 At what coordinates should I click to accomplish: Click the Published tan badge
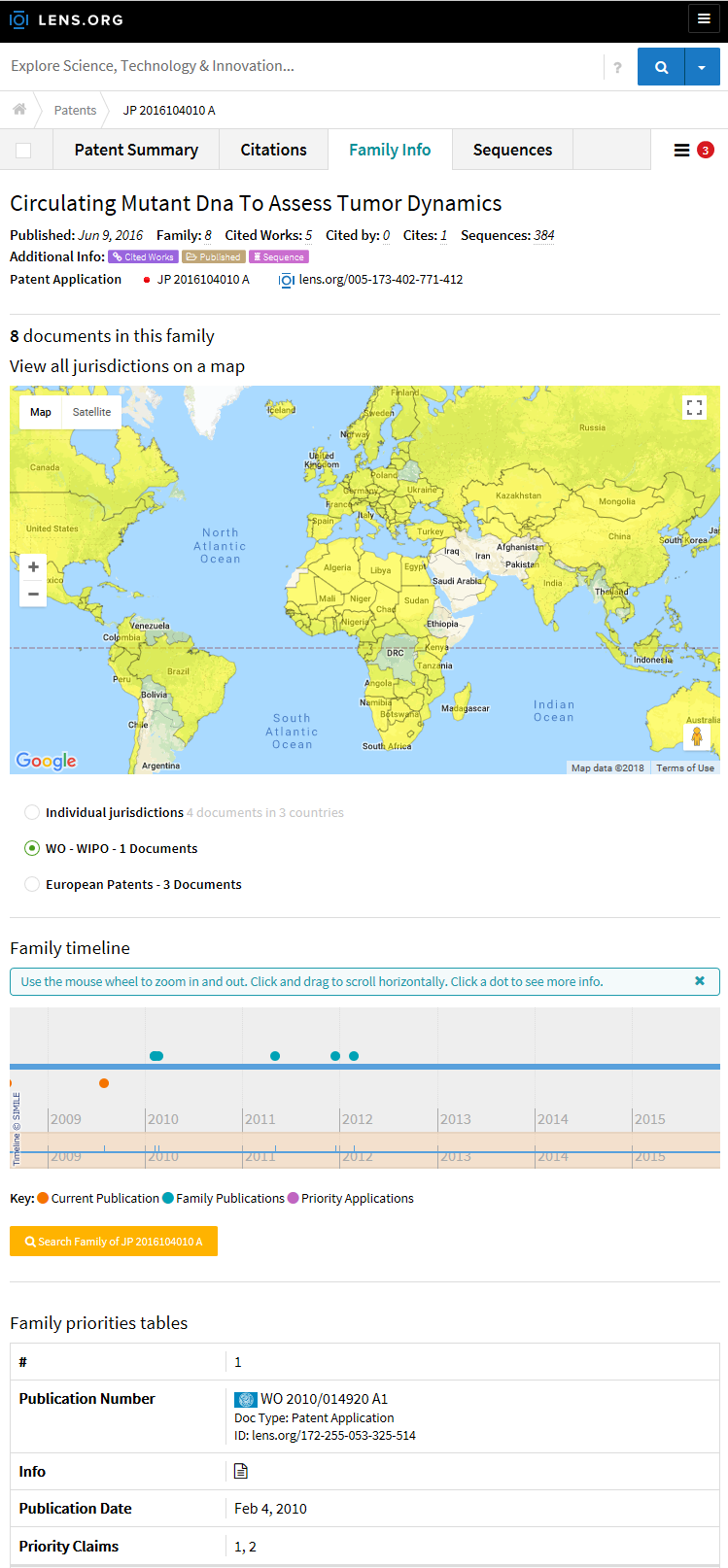[x=213, y=256]
